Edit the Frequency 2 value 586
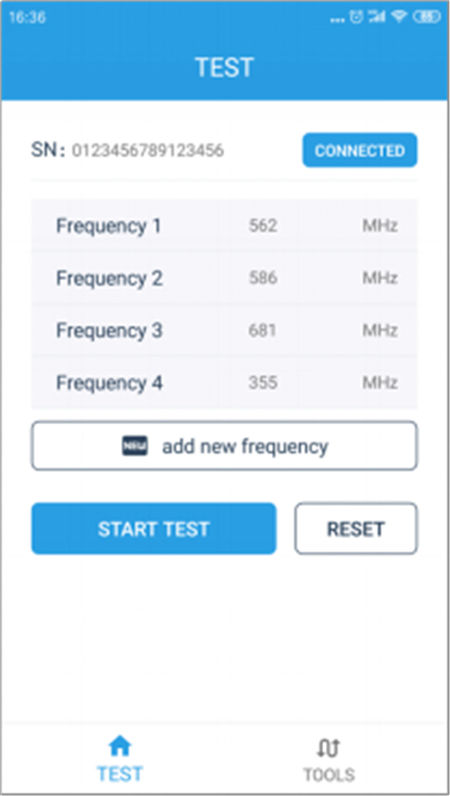The height and width of the screenshot is (796, 450). pos(263,278)
